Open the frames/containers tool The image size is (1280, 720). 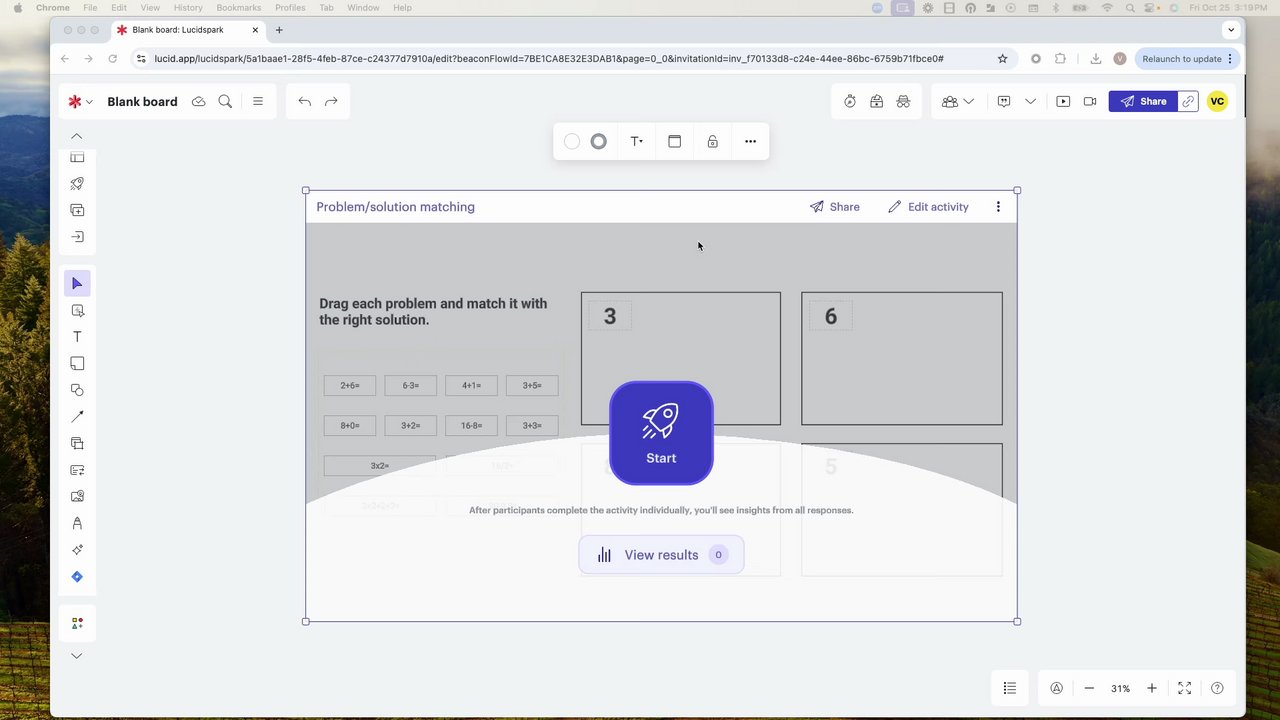(x=77, y=443)
